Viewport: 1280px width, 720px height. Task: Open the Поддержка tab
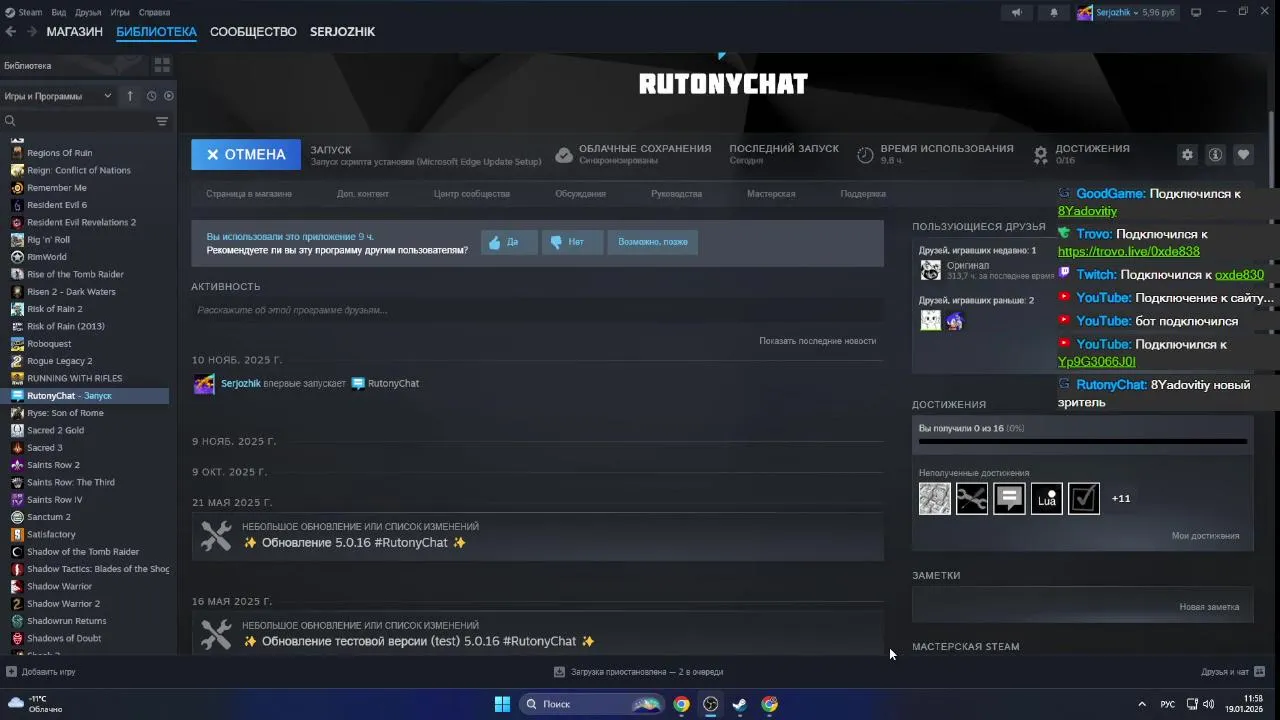coord(863,194)
